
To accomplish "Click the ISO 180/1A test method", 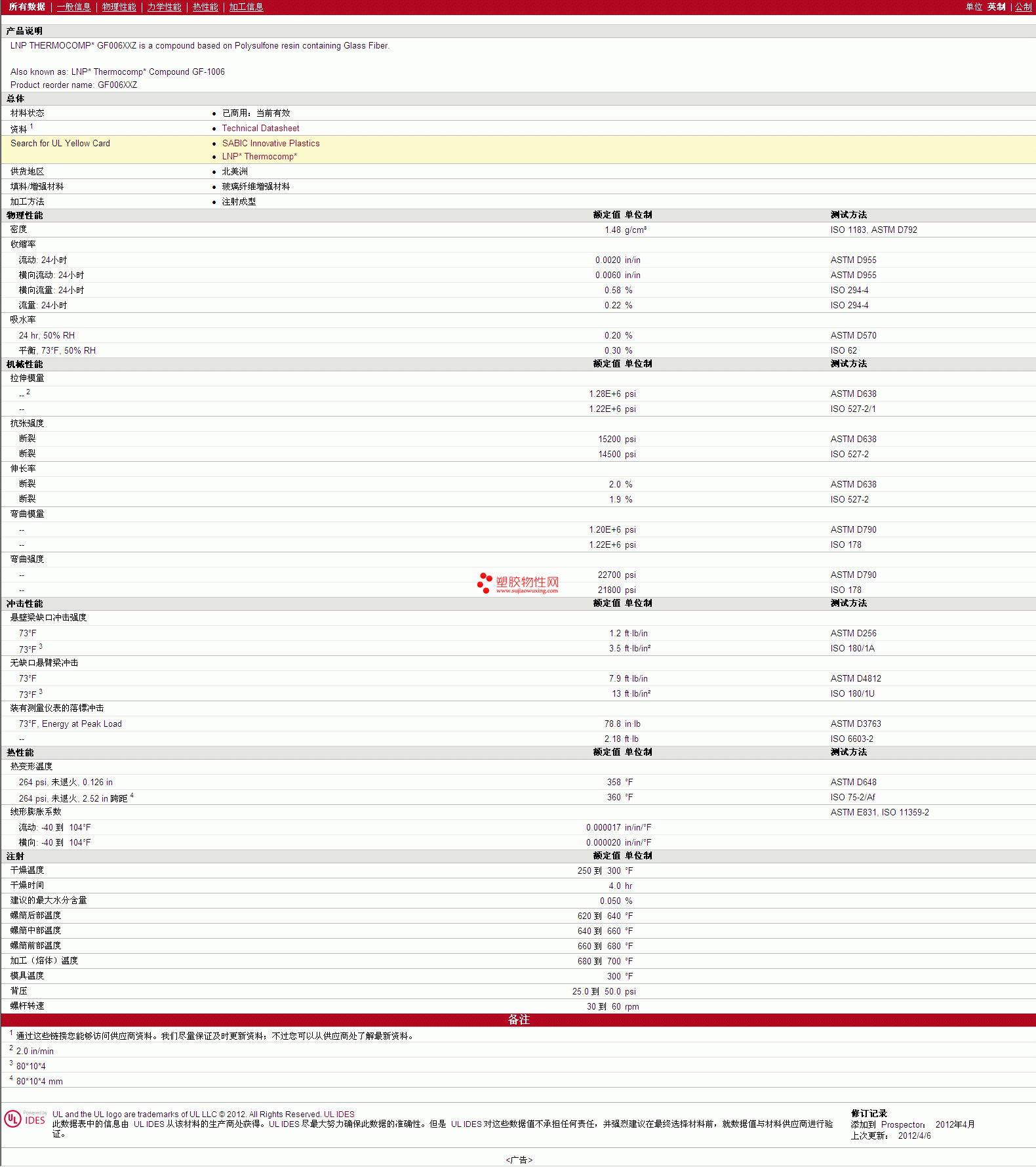I will (852, 649).
